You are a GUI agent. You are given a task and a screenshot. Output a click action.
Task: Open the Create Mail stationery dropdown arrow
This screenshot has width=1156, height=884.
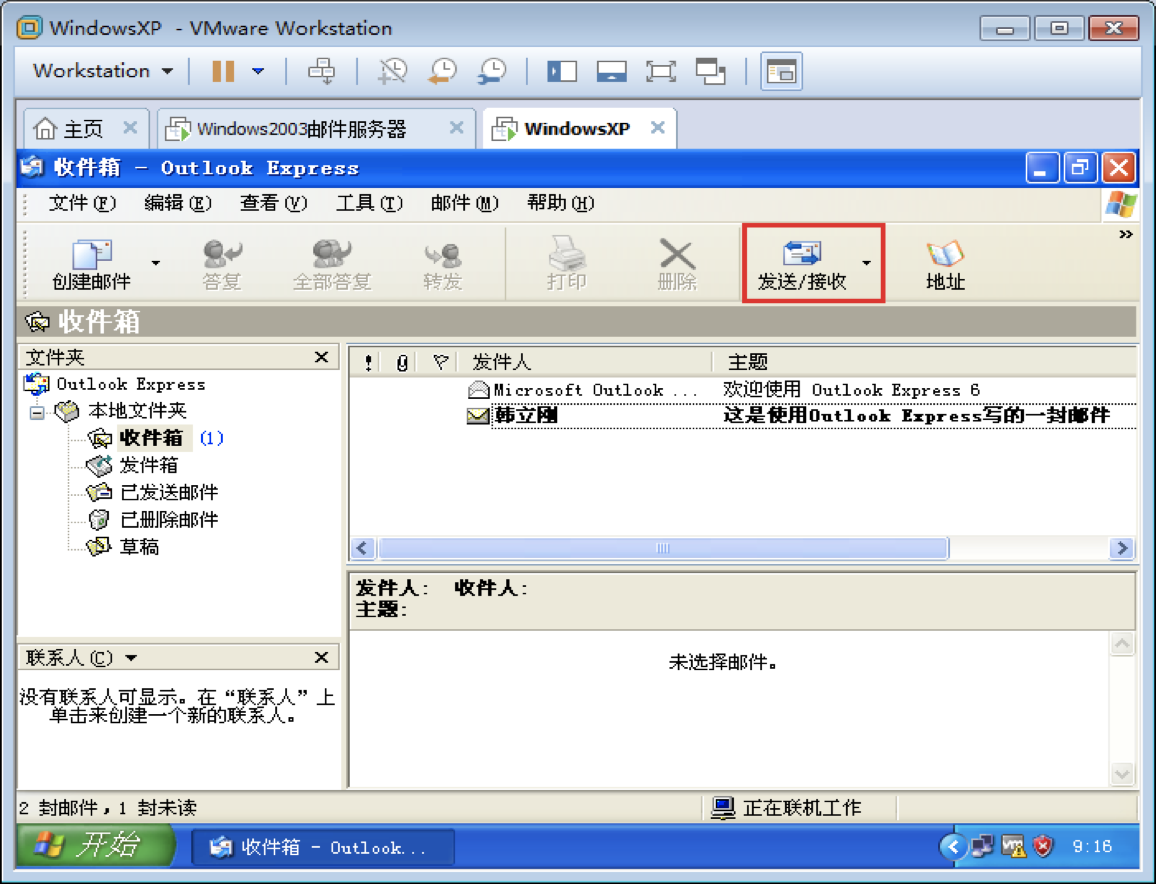click(156, 263)
